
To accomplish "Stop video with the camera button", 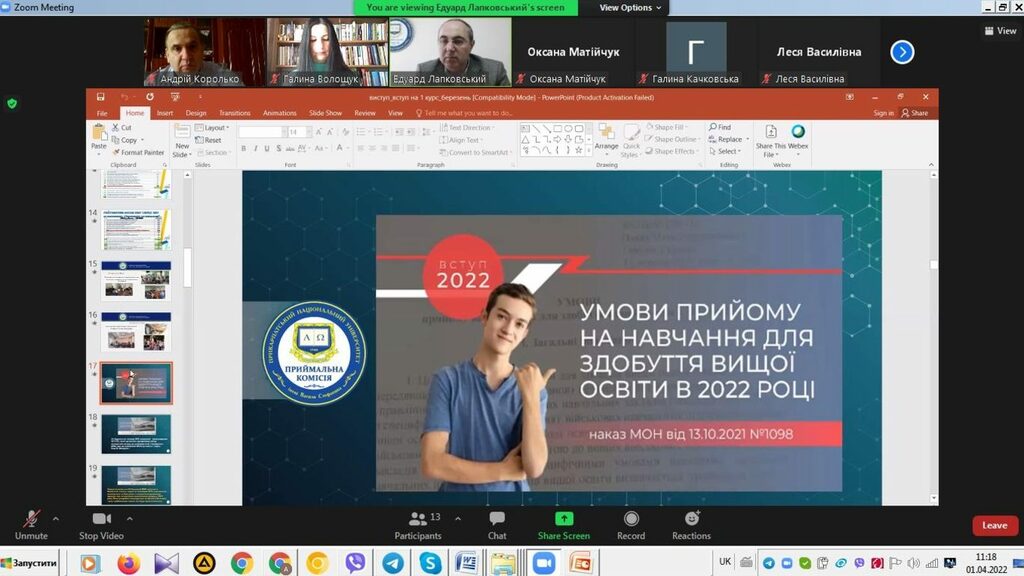I will point(101,520).
